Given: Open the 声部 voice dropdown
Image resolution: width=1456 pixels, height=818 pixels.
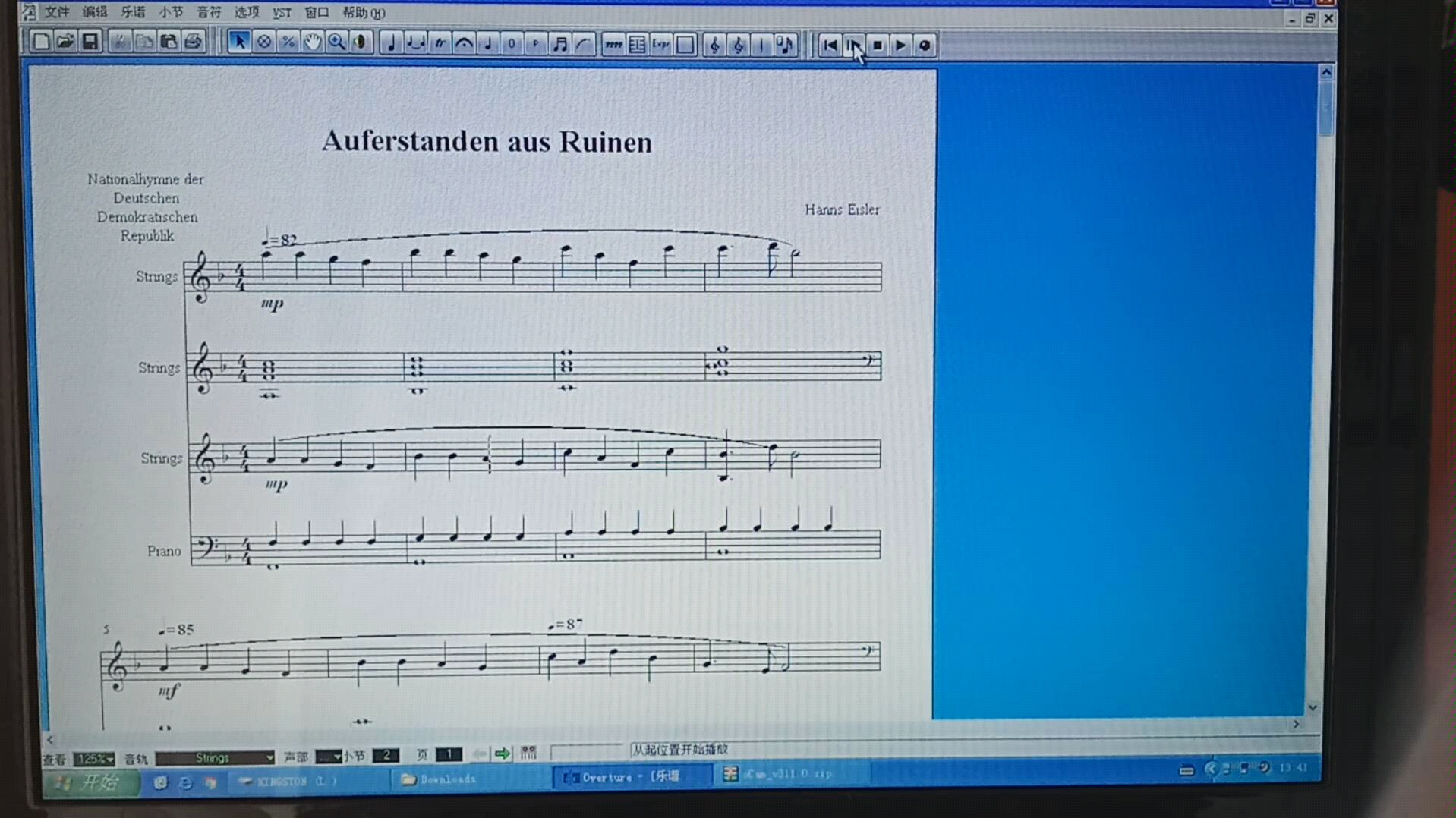Looking at the screenshot, I should pos(329,757).
